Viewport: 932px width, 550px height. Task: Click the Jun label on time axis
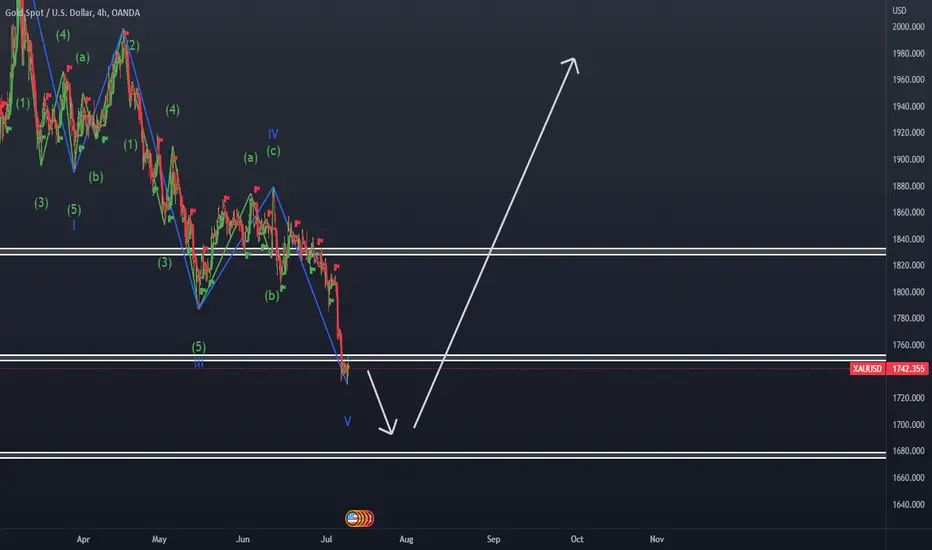(243, 539)
